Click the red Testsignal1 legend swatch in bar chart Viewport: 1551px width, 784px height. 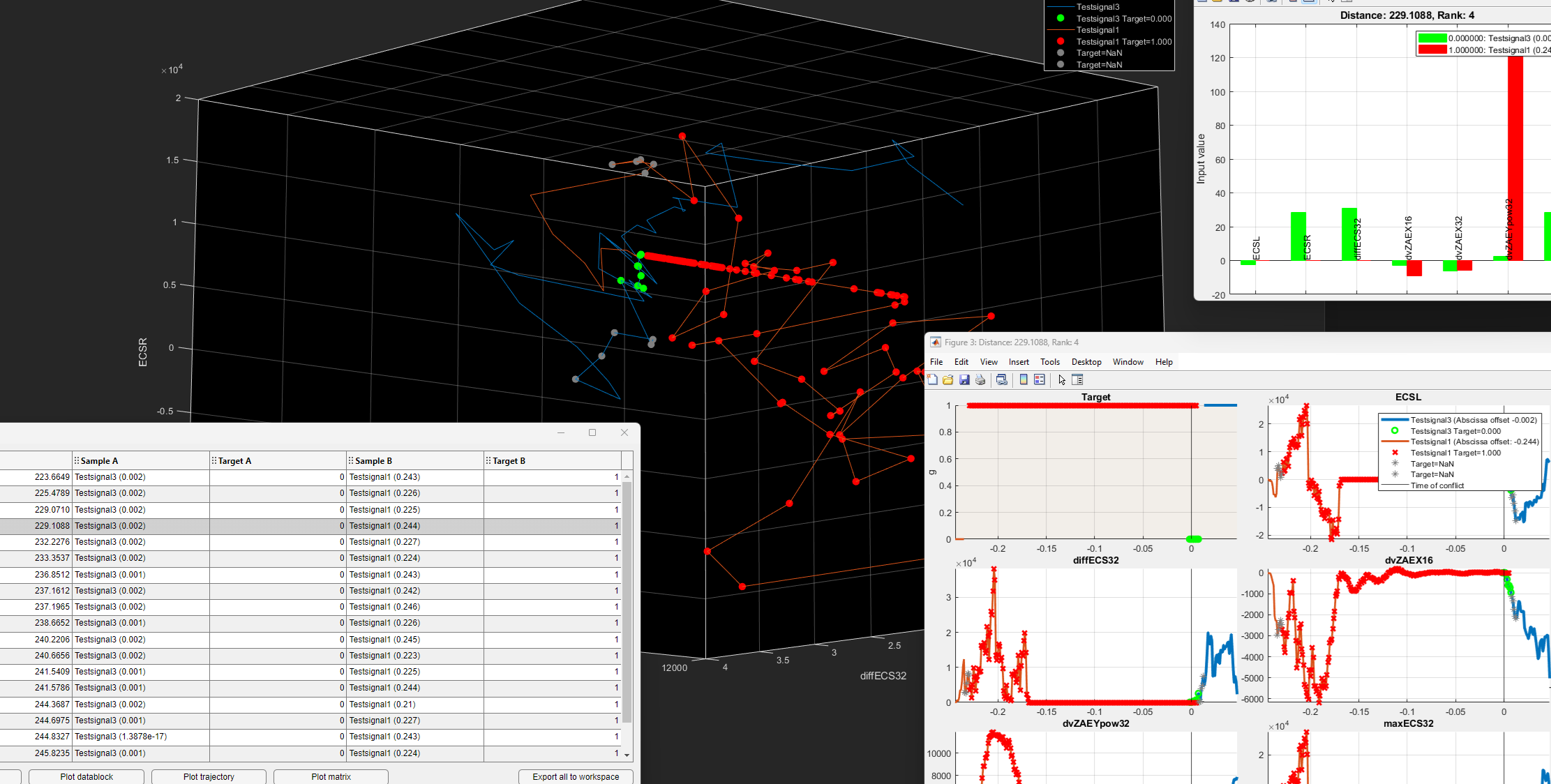[1432, 50]
